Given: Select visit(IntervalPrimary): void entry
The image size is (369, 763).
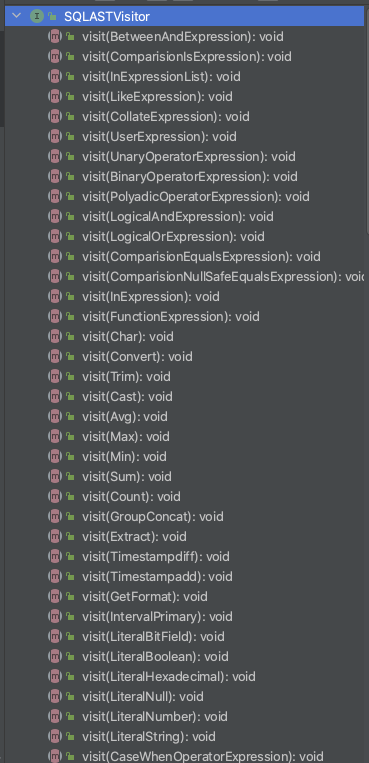Looking at the screenshot, I should point(157,616).
